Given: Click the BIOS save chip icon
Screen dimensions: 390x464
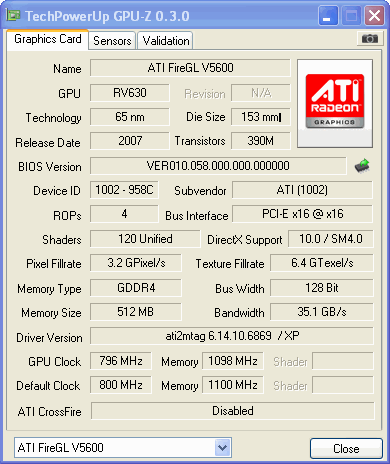Looking at the screenshot, I should click(362, 165).
